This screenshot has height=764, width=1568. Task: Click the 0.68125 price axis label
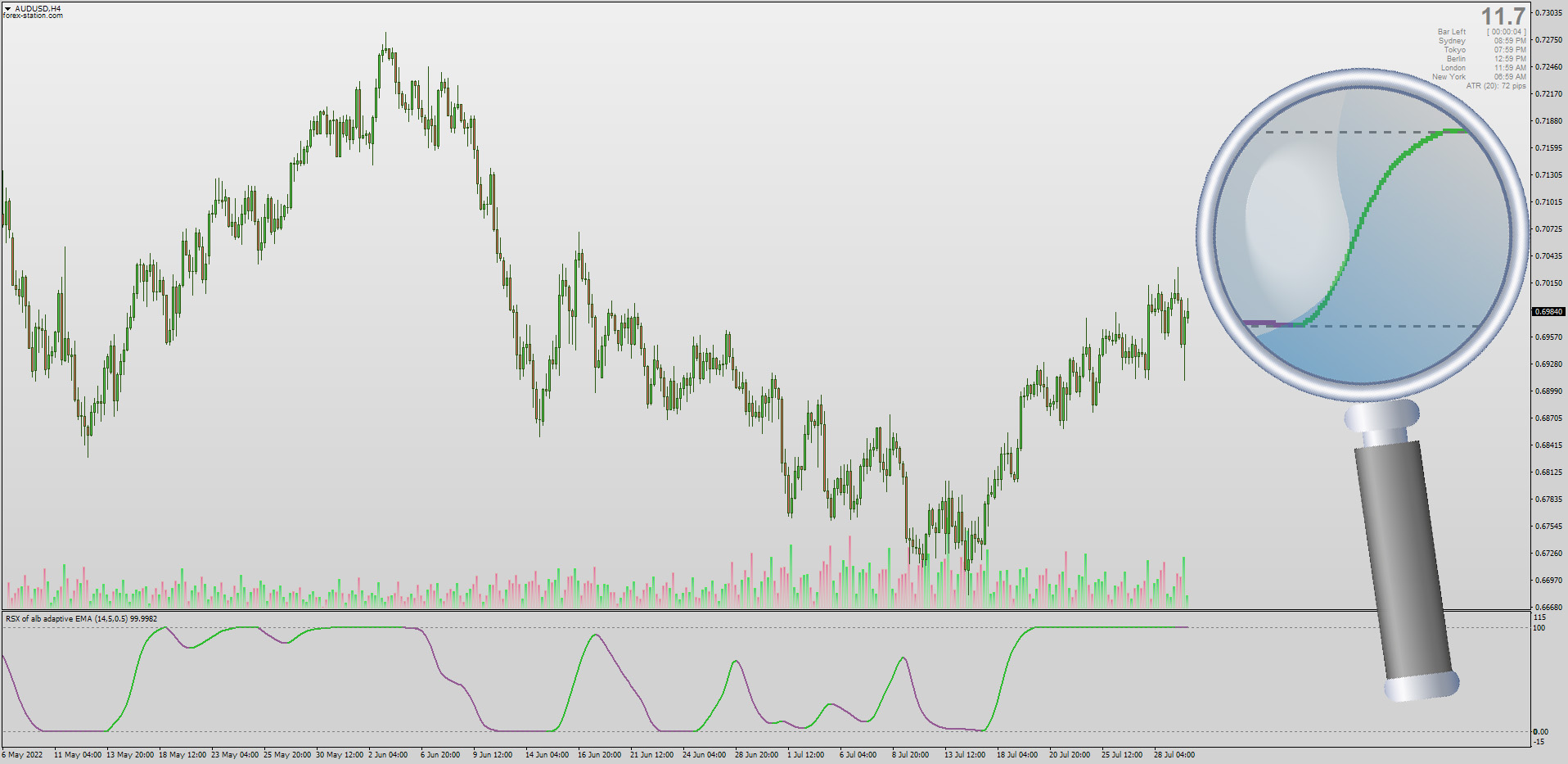(1549, 472)
